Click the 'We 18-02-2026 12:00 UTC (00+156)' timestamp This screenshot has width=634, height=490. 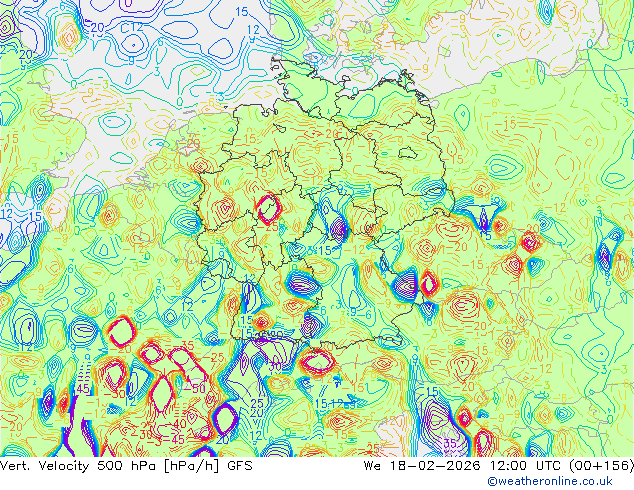point(499,466)
